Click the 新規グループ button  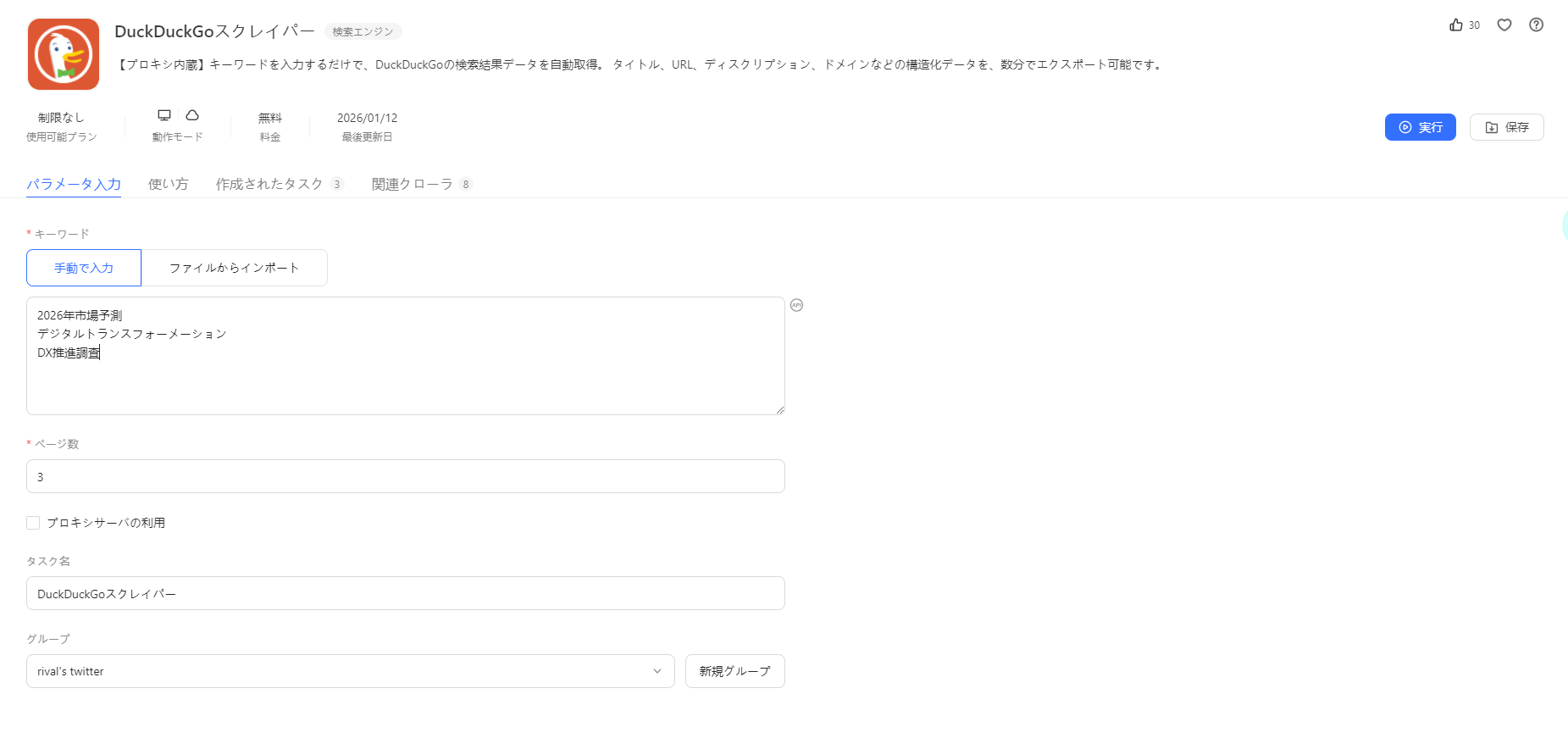pos(735,671)
